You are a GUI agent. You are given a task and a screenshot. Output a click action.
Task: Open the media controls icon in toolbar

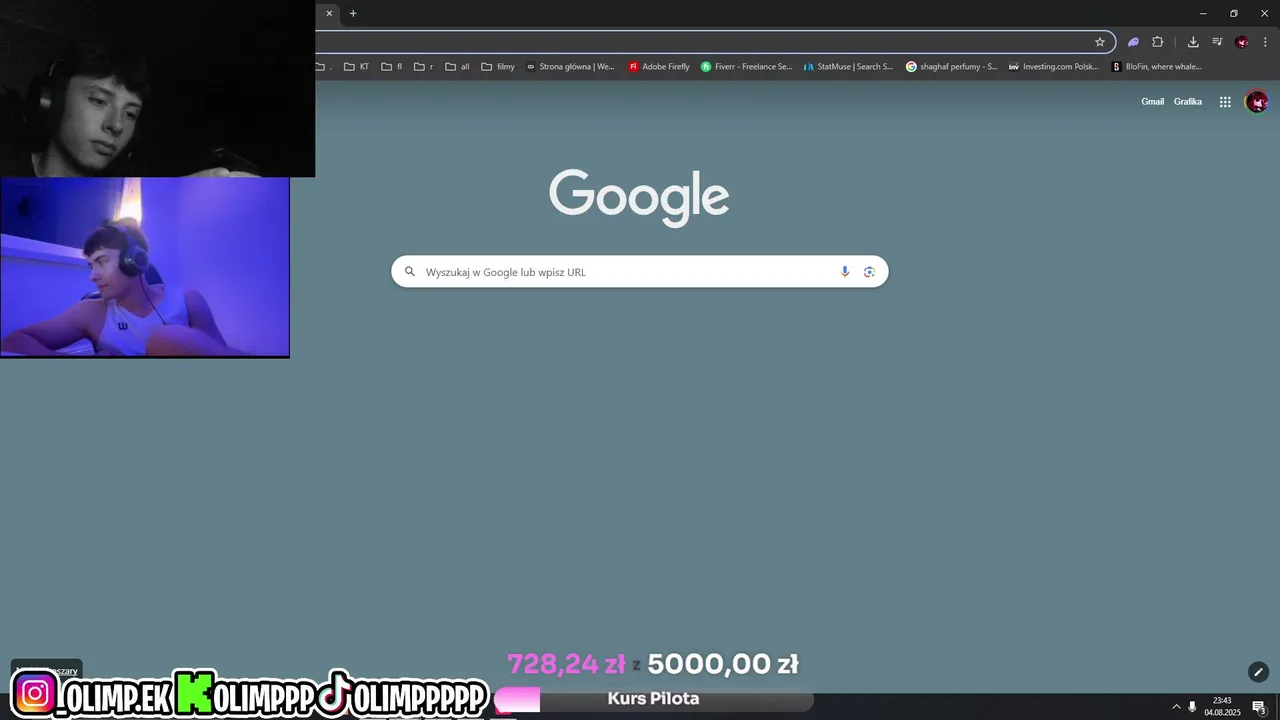click(1217, 42)
